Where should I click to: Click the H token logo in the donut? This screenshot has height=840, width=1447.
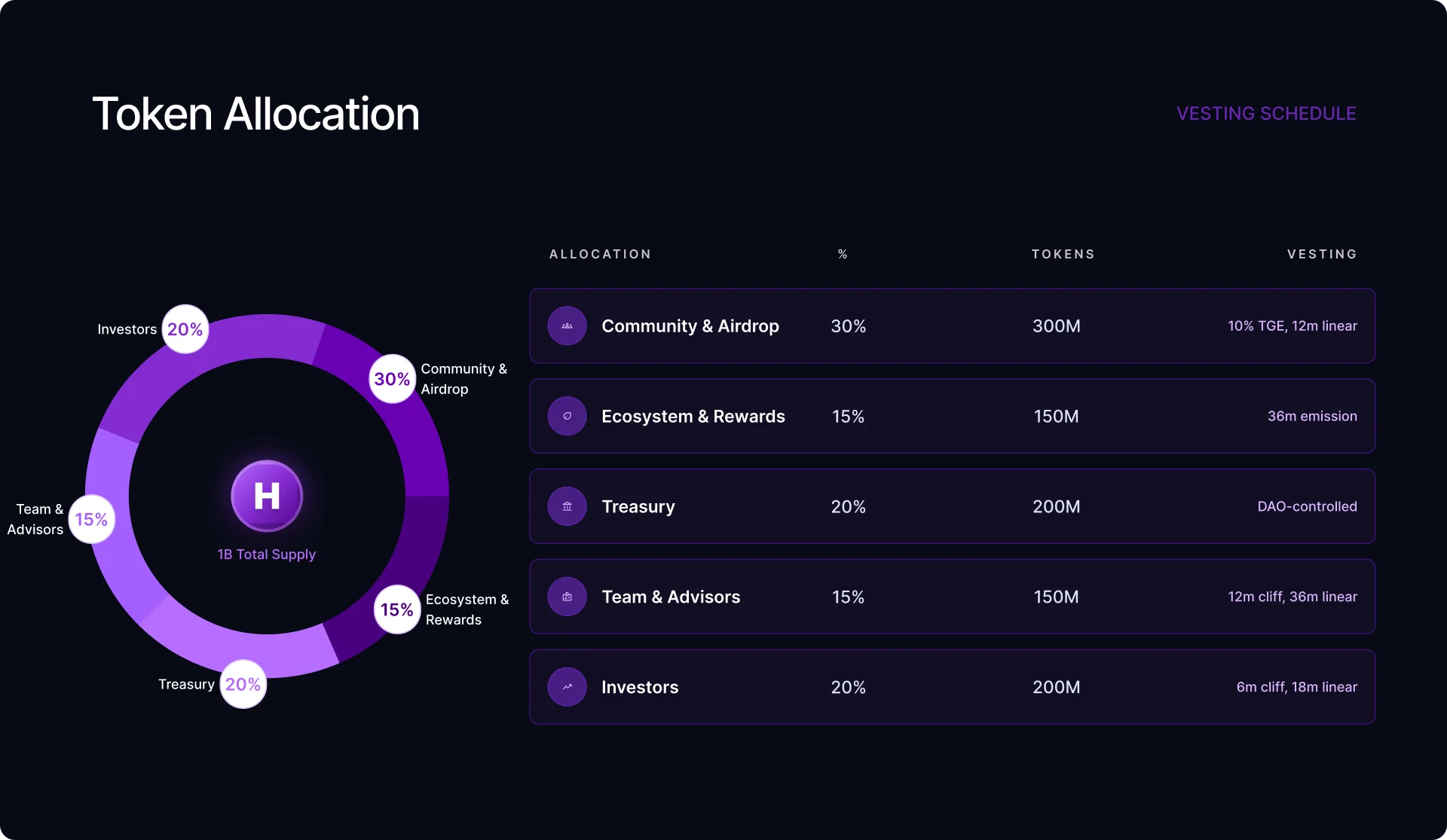coord(267,496)
